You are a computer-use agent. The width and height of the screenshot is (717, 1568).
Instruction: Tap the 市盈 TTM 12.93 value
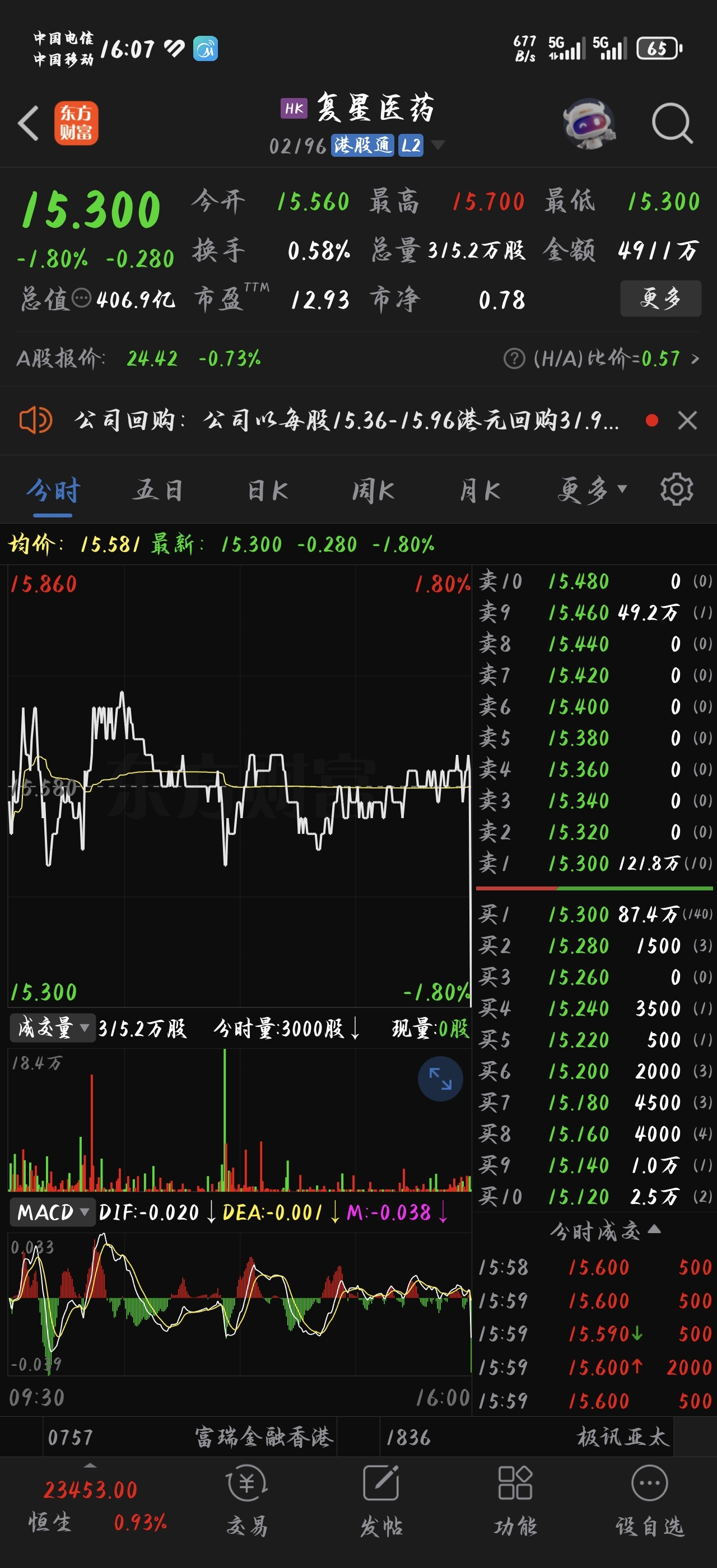tap(320, 300)
